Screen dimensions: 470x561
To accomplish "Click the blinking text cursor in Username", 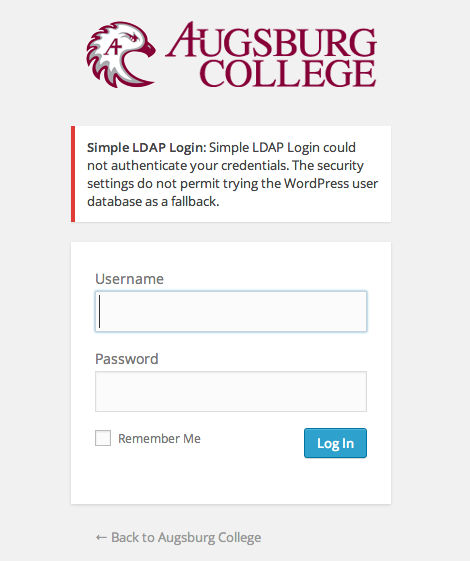I will 99,311.
